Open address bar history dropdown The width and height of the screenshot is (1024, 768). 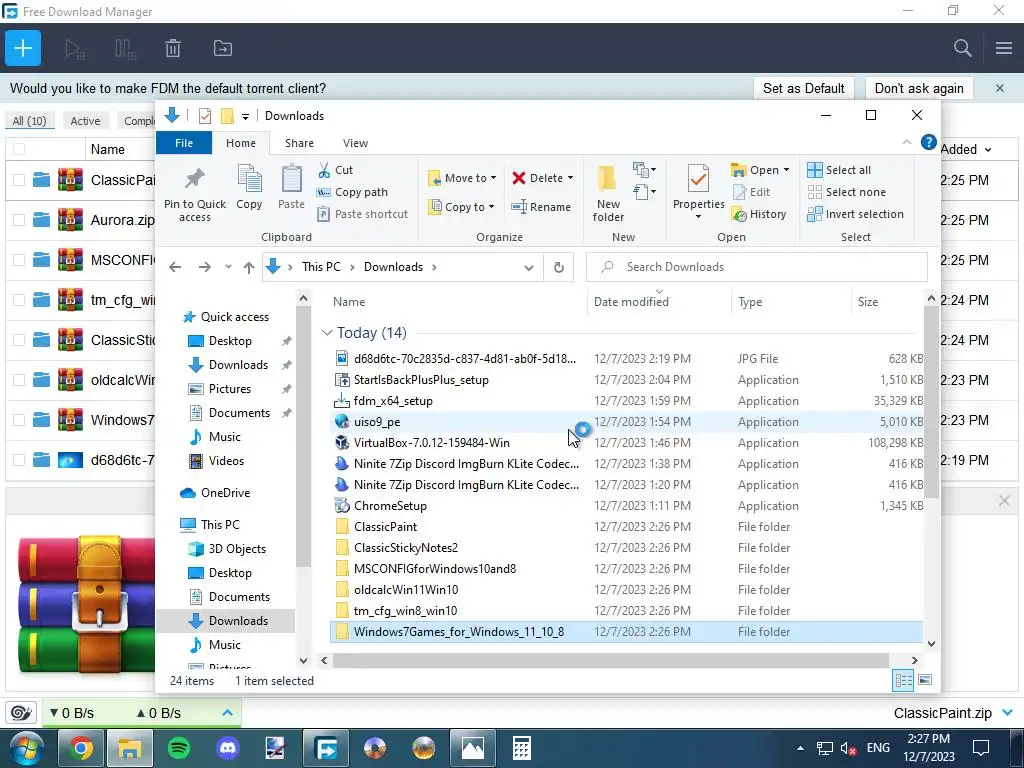528,267
